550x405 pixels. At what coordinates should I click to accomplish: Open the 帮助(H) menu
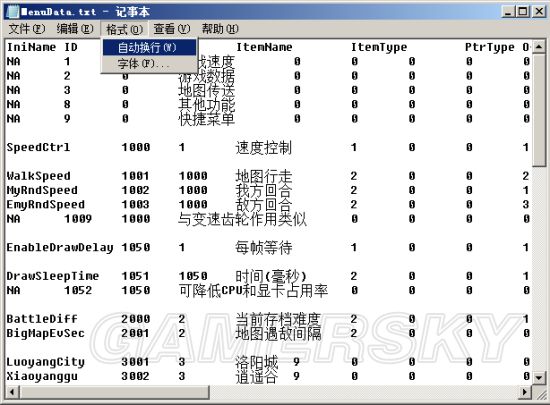(x=220, y=29)
